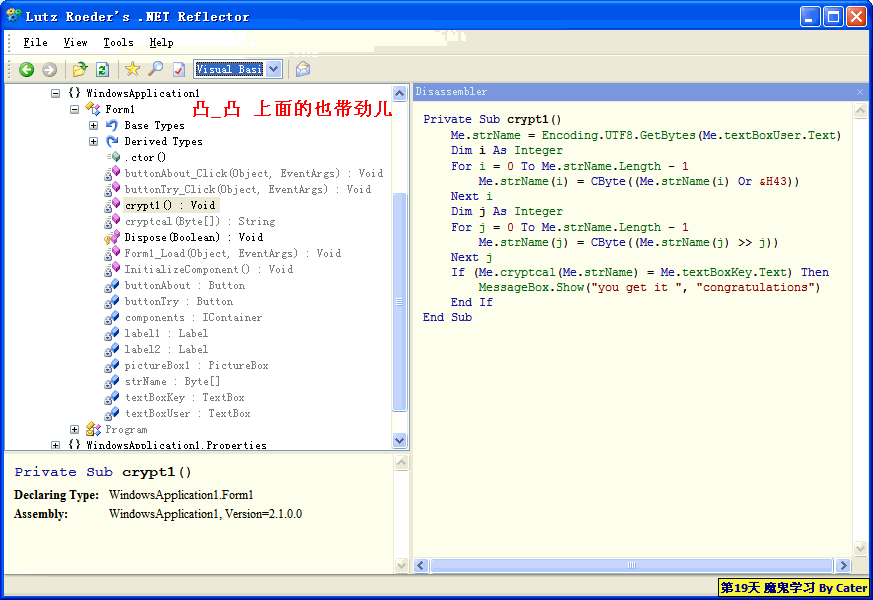Click the strName field icon
873x600 pixels.
point(112,381)
